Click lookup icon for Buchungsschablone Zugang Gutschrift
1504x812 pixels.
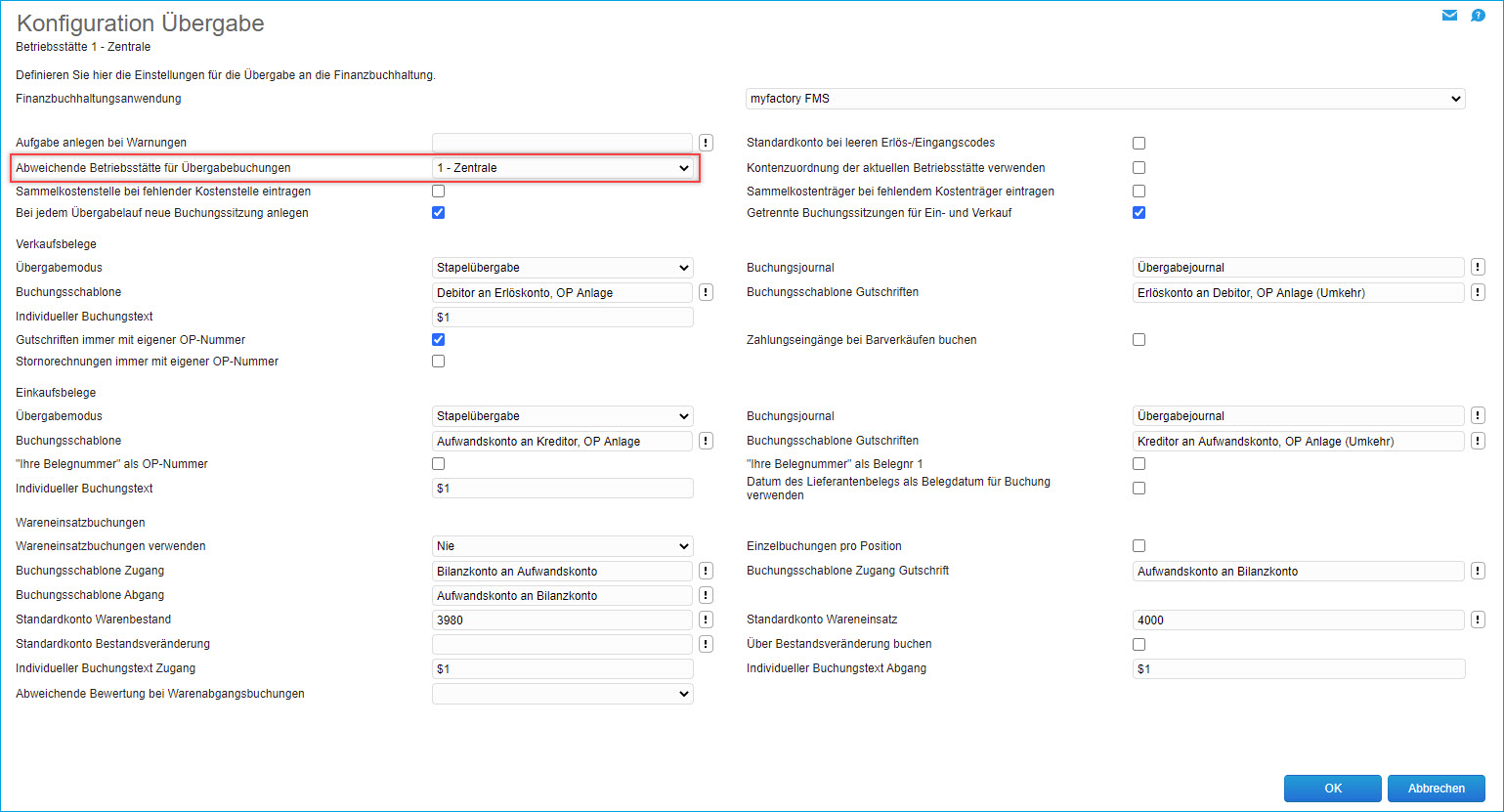click(1478, 571)
